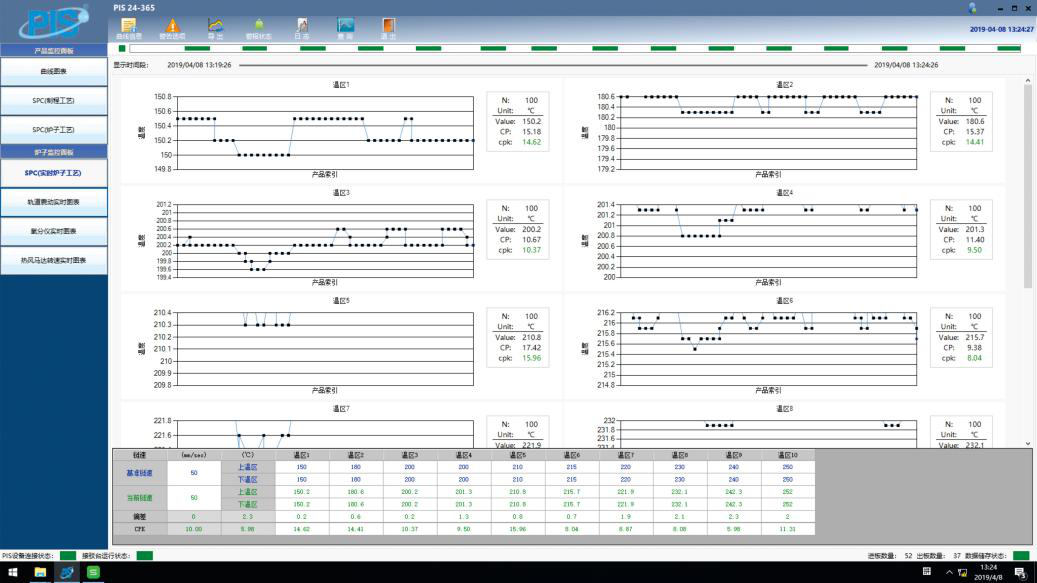Click the PIS device connection green status indicator
The image size is (1037, 583).
(67, 556)
